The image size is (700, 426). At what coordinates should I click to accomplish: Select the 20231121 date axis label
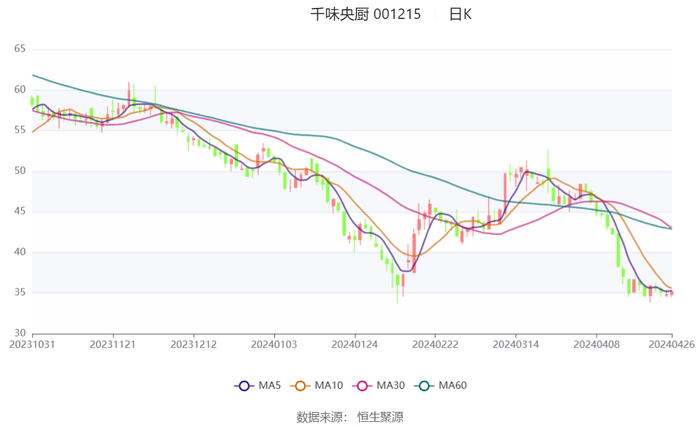[x=113, y=344]
